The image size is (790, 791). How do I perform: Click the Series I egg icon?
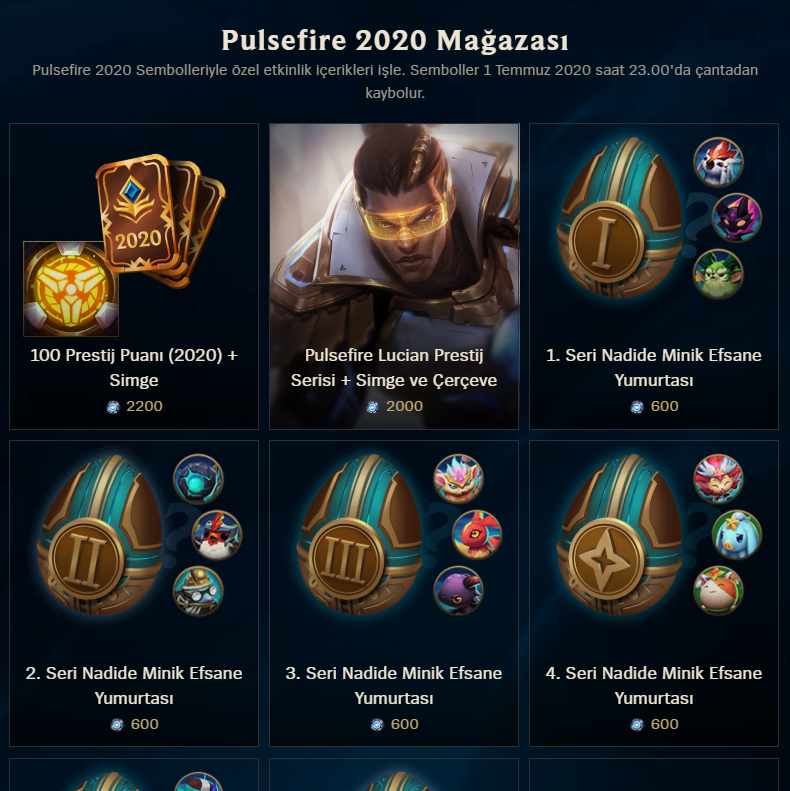pyautogui.click(x=619, y=217)
